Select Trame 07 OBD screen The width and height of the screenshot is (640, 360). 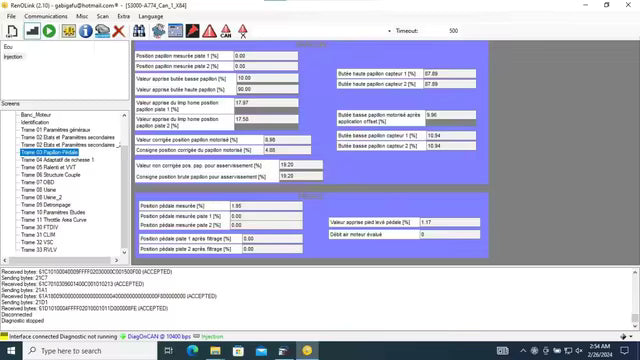click(x=38, y=182)
